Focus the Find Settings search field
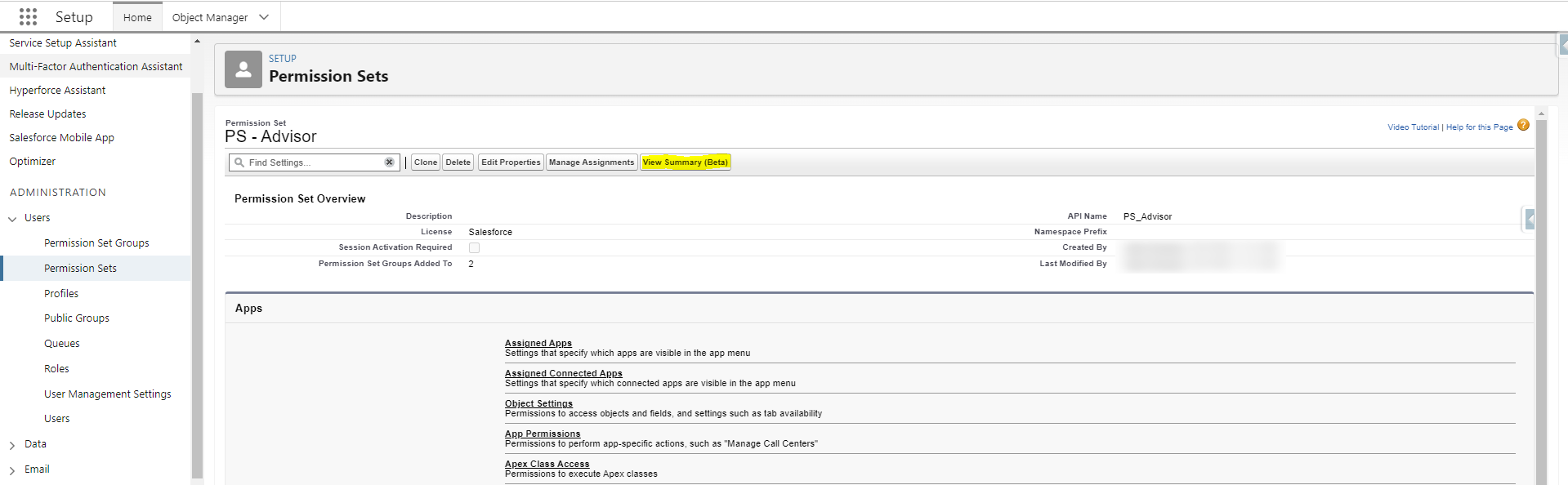1568x485 pixels. [315, 162]
